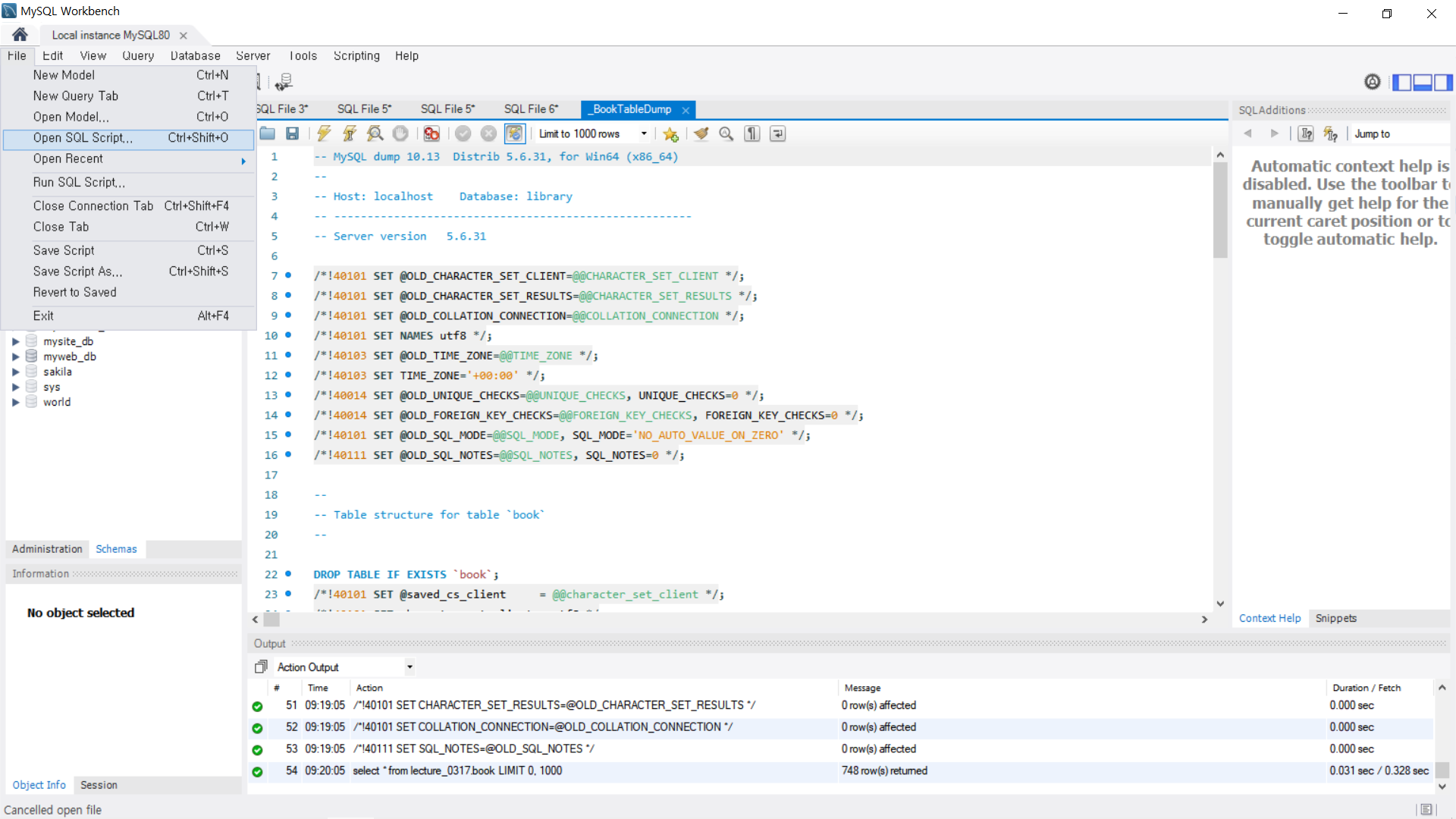
Task: Switch to the Administration tab
Action: click(47, 549)
